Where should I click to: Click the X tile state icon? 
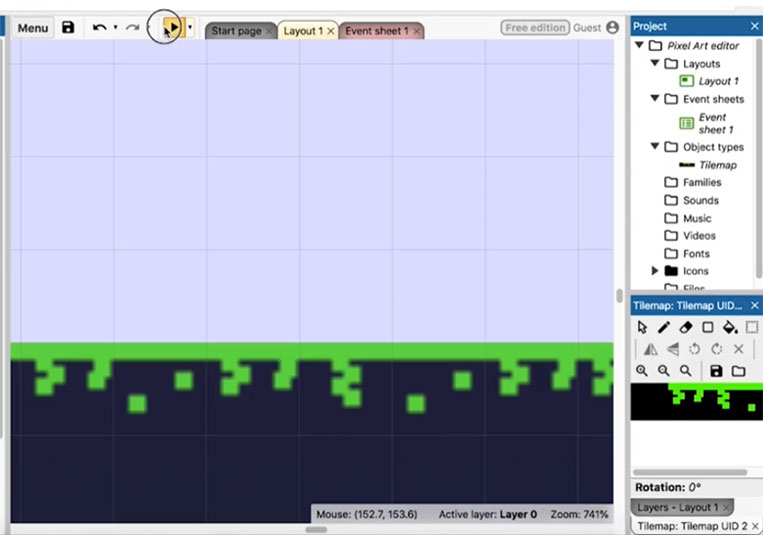coord(738,349)
